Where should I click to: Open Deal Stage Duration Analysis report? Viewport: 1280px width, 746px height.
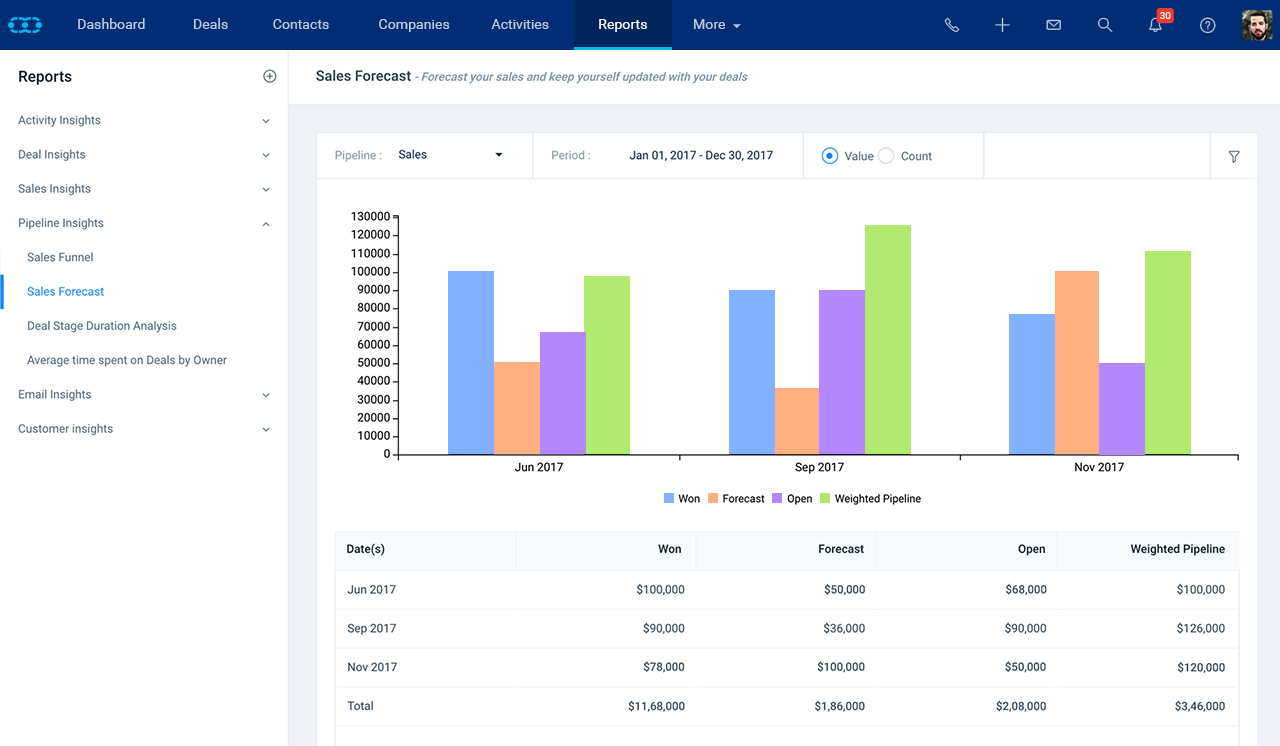102,326
